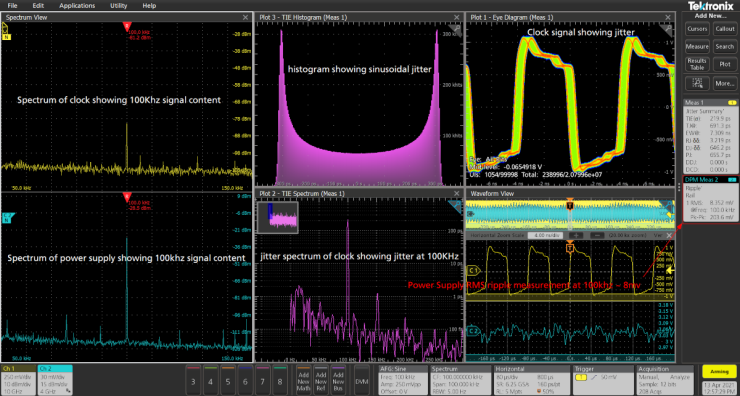This screenshot has height=396, width=740.
Task: Click the Measure button
Action: (697, 47)
